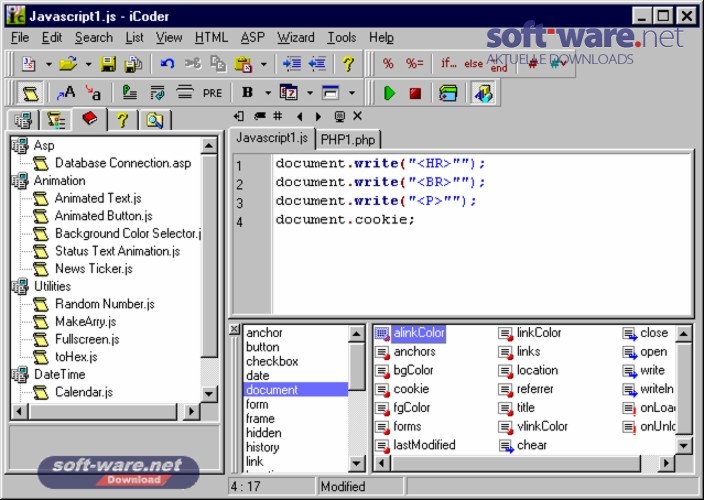The image size is (704, 500).
Task: Select 'history' in object list
Action: [263, 447]
